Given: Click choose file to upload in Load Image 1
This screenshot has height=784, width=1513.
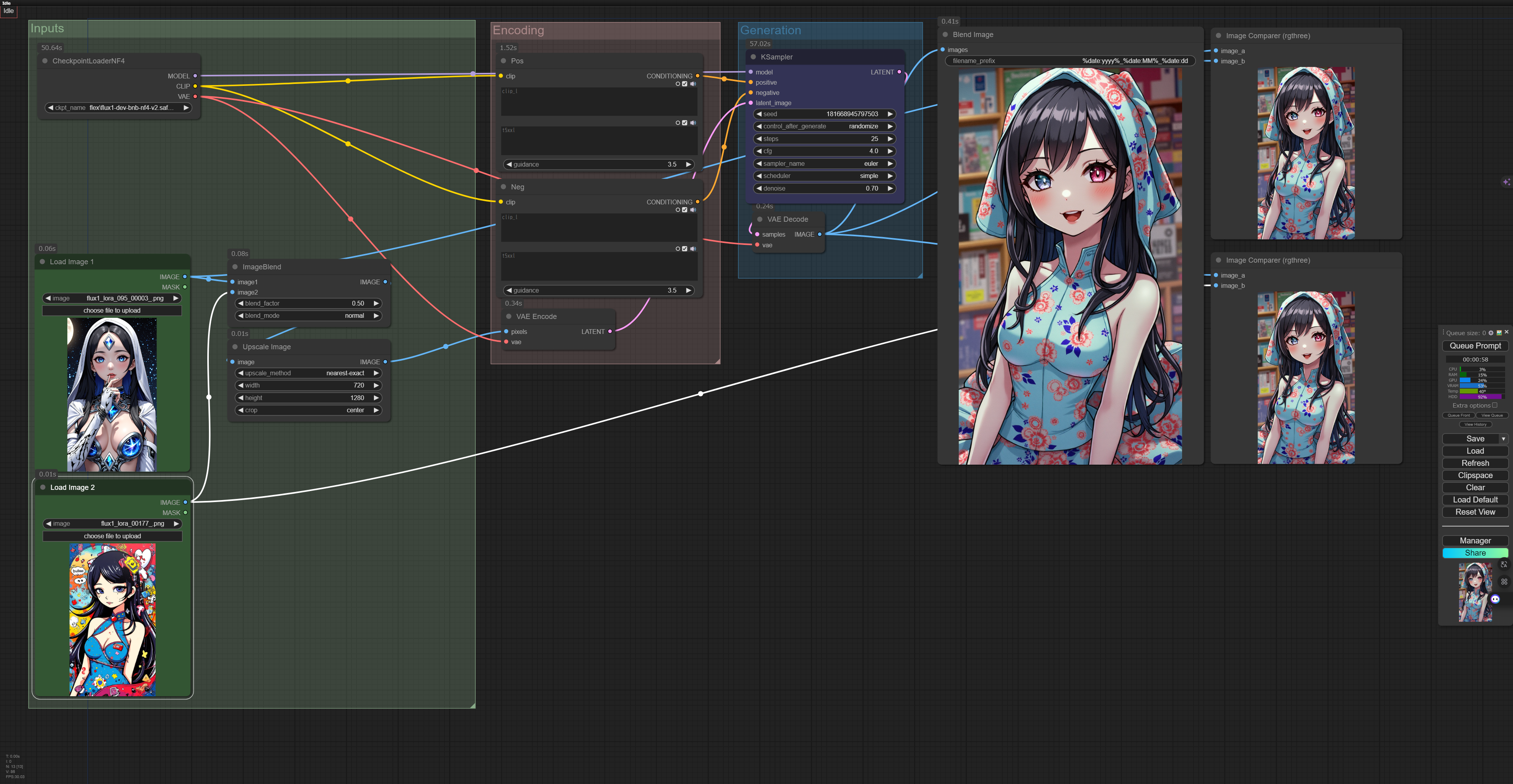Looking at the screenshot, I should pyautogui.click(x=112, y=310).
